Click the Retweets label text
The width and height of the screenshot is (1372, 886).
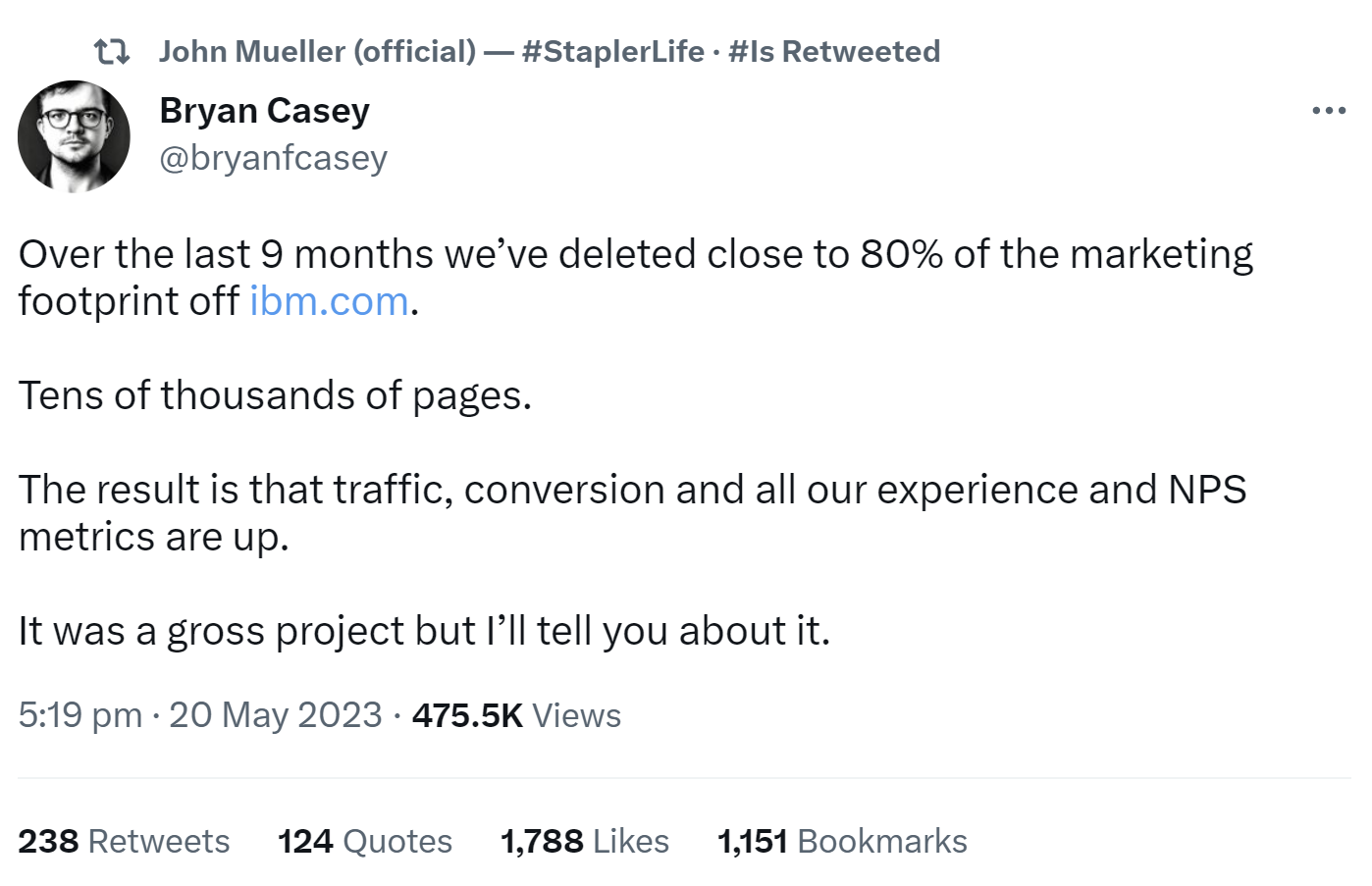click(x=159, y=841)
